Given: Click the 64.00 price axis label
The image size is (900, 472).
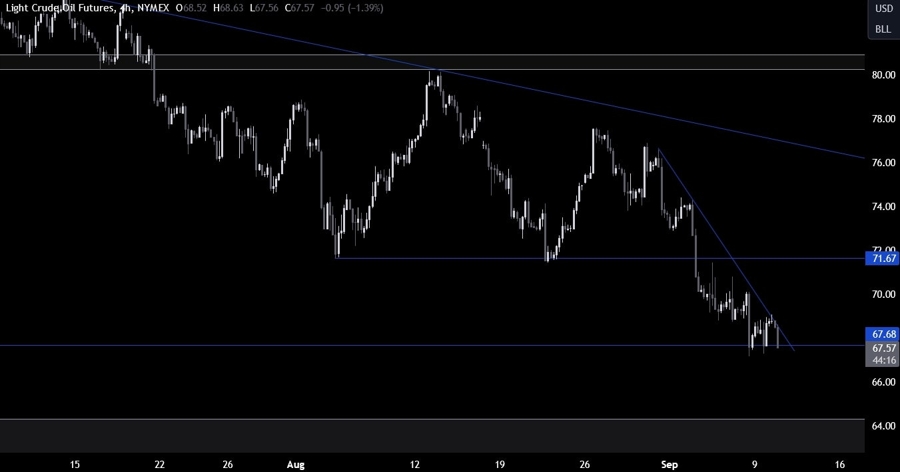Looking at the screenshot, I should 883,426.
